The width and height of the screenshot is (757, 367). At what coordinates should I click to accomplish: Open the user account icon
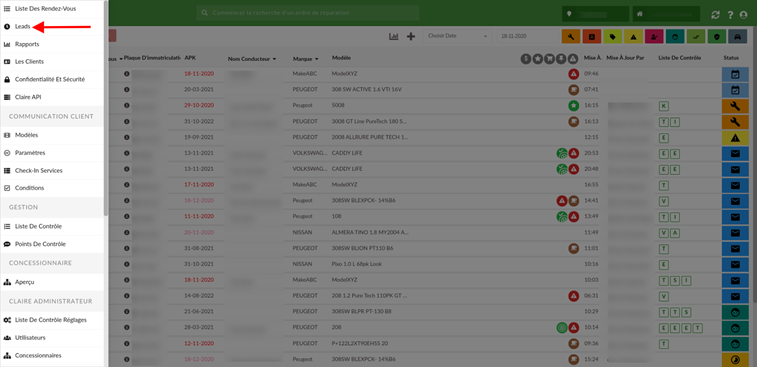pos(743,15)
